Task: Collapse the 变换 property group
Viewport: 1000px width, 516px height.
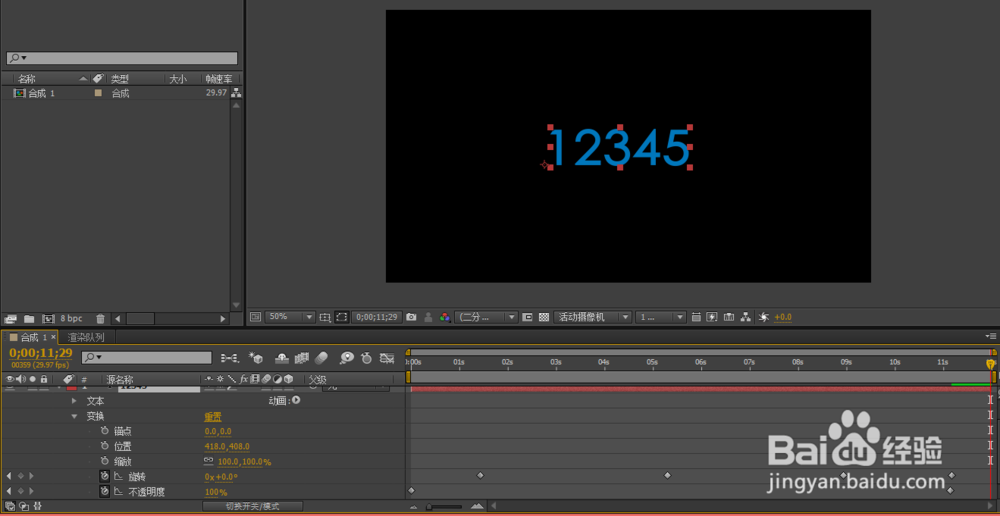Action: 74,416
